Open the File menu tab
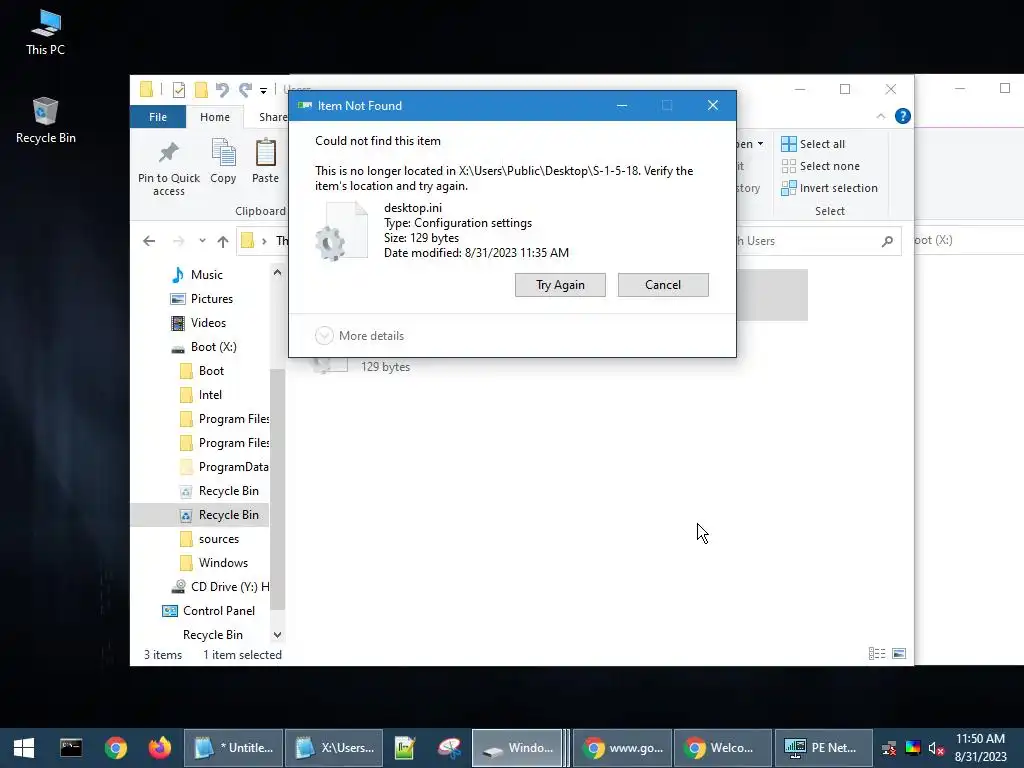The width and height of the screenshot is (1024, 768). click(158, 117)
